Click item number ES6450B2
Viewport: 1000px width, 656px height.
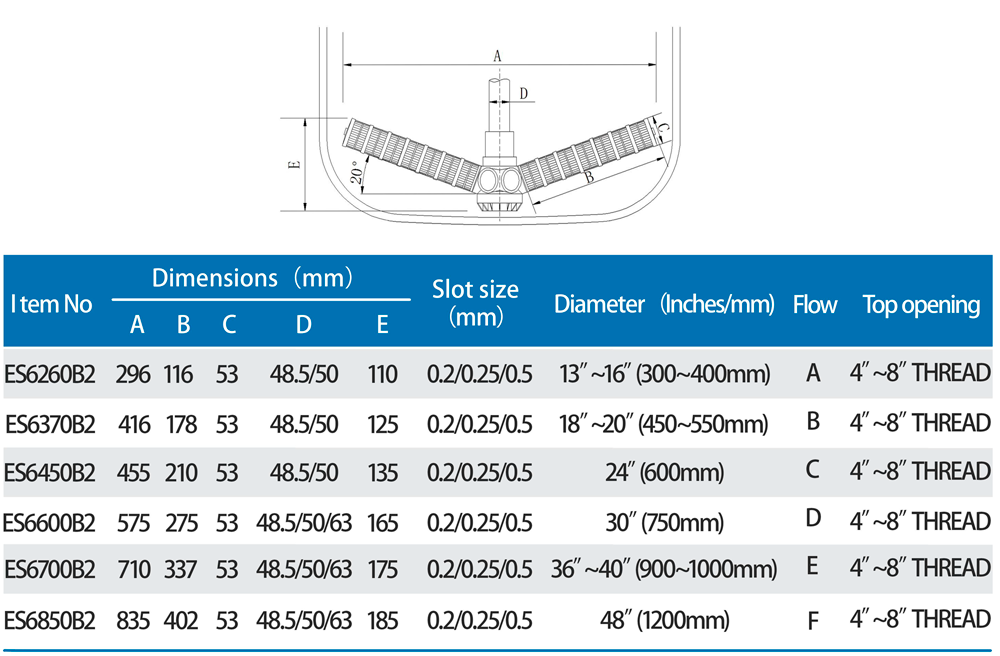point(50,473)
